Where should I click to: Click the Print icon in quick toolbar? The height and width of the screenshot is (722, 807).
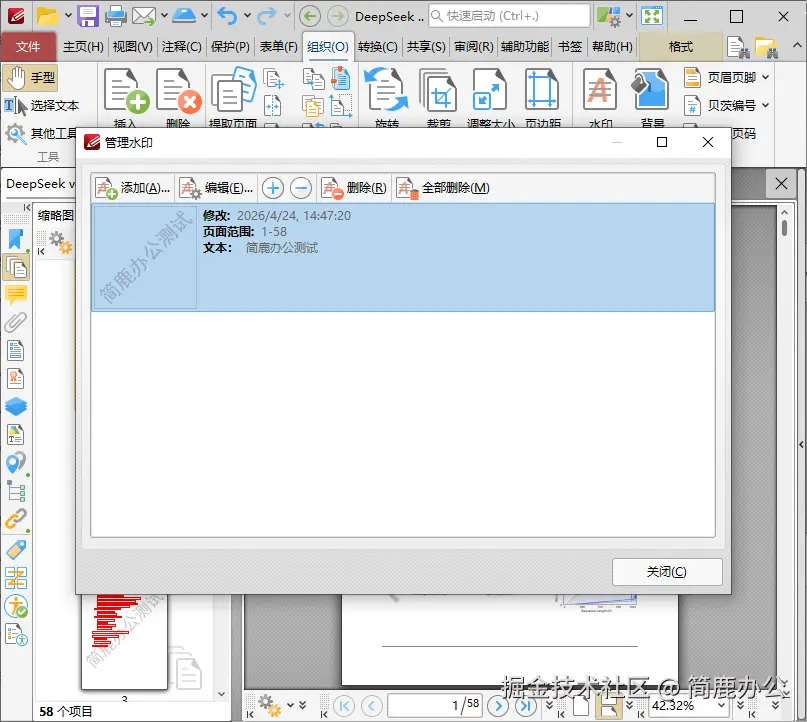click(x=116, y=16)
